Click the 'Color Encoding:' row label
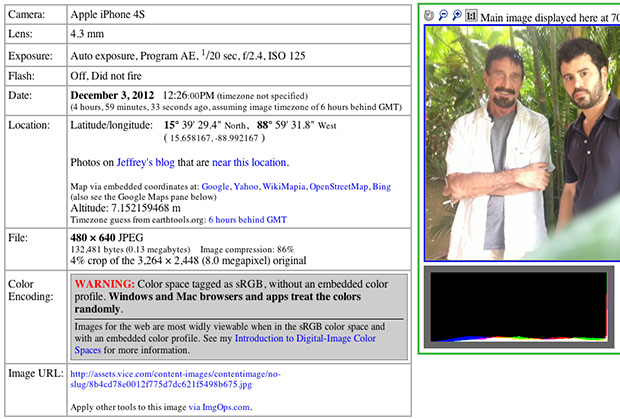Screen dimensions: 620x419 [x=30, y=290]
